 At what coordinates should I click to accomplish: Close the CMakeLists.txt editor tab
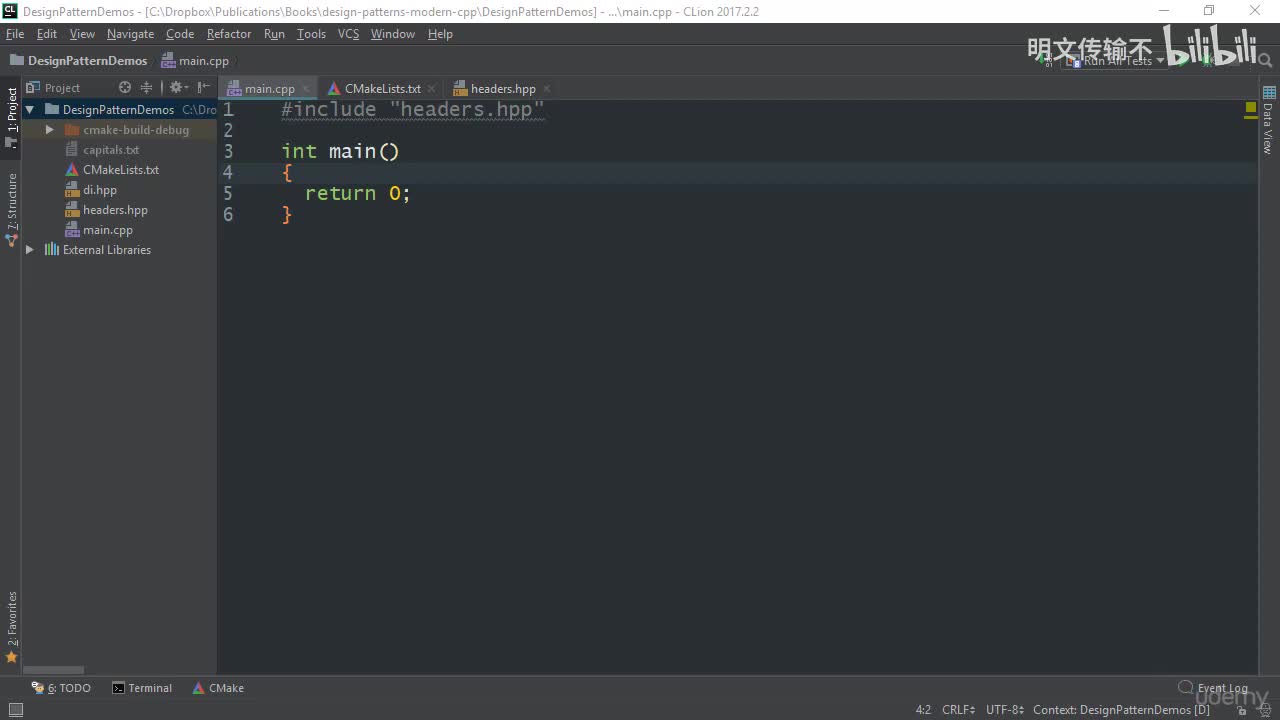click(x=431, y=89)
